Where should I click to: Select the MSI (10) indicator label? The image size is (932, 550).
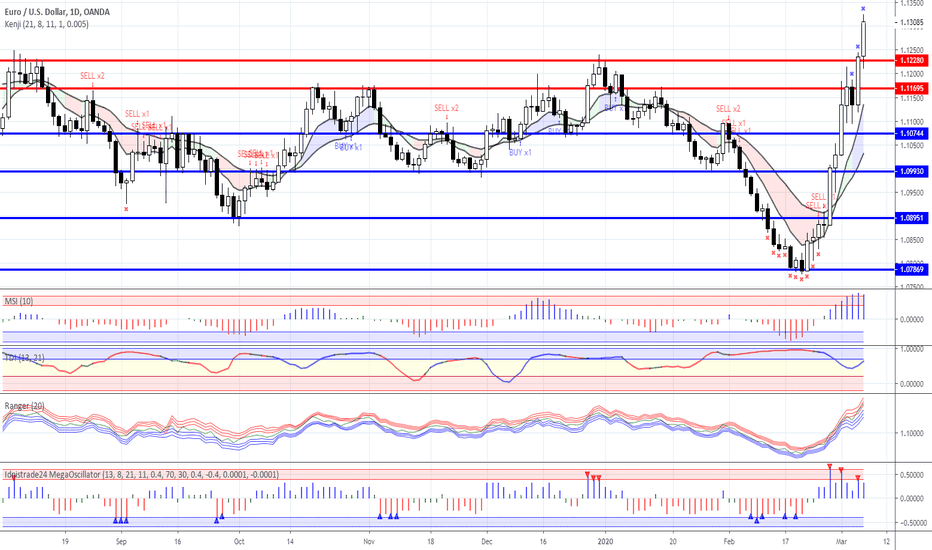tap(19, 301)
